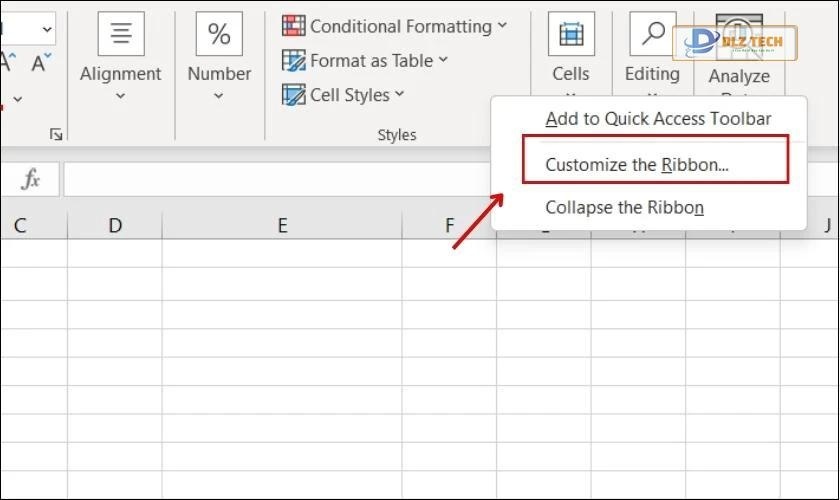The image size is (840, 500).
Task: Choose Collapse the Ribbon option
Action: click(x=624, y=208)
